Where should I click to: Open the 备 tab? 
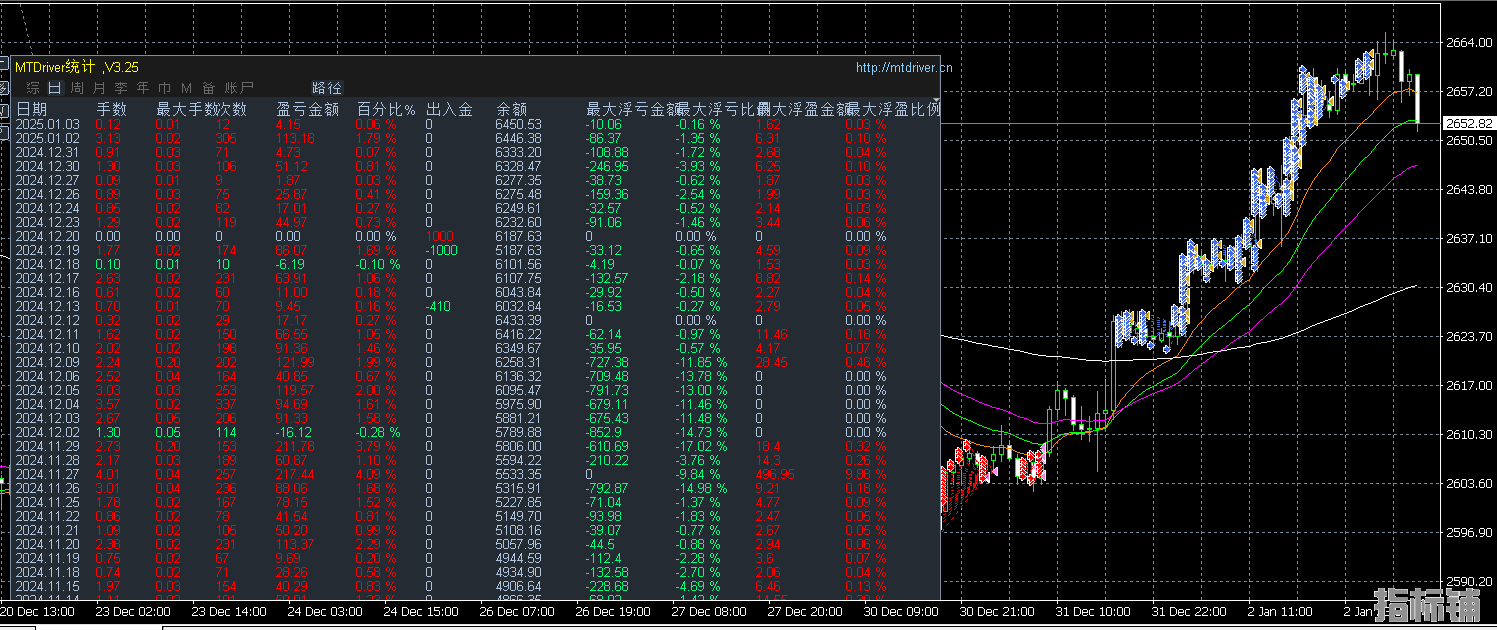[208, 88]
